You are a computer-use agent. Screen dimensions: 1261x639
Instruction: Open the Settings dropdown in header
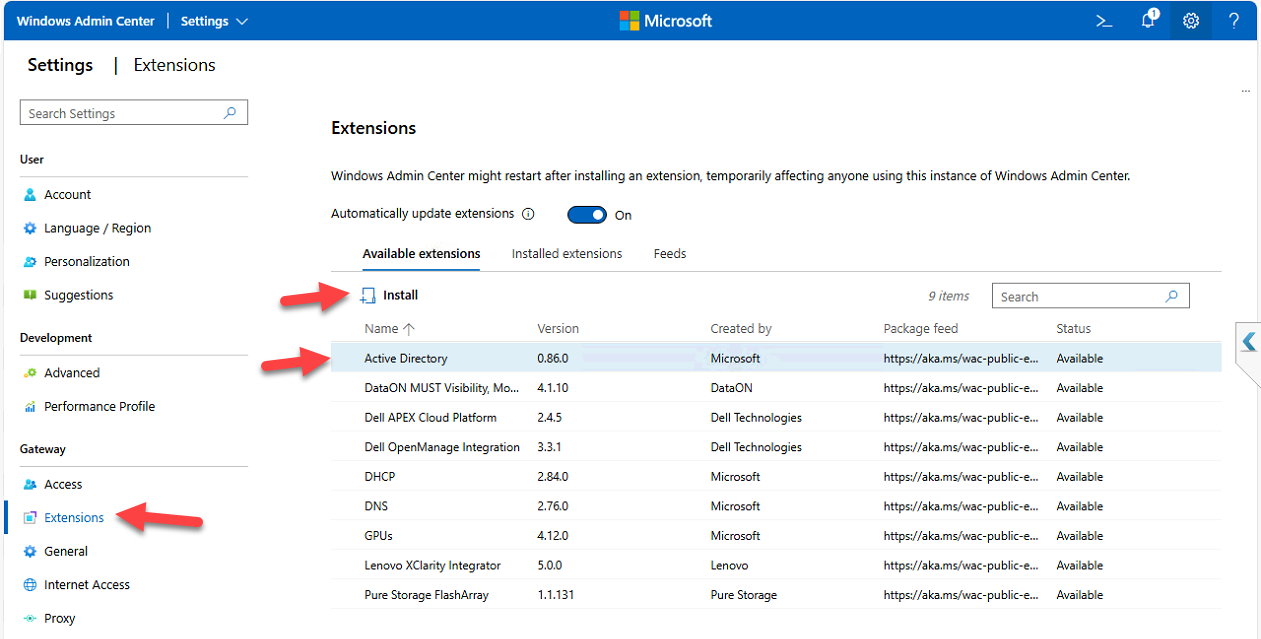coord(214,21)
